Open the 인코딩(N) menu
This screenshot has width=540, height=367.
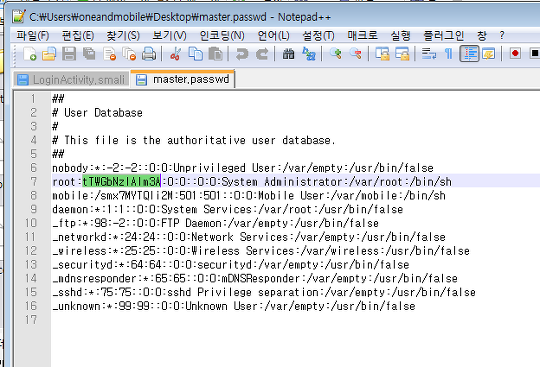tap(222, 35)
